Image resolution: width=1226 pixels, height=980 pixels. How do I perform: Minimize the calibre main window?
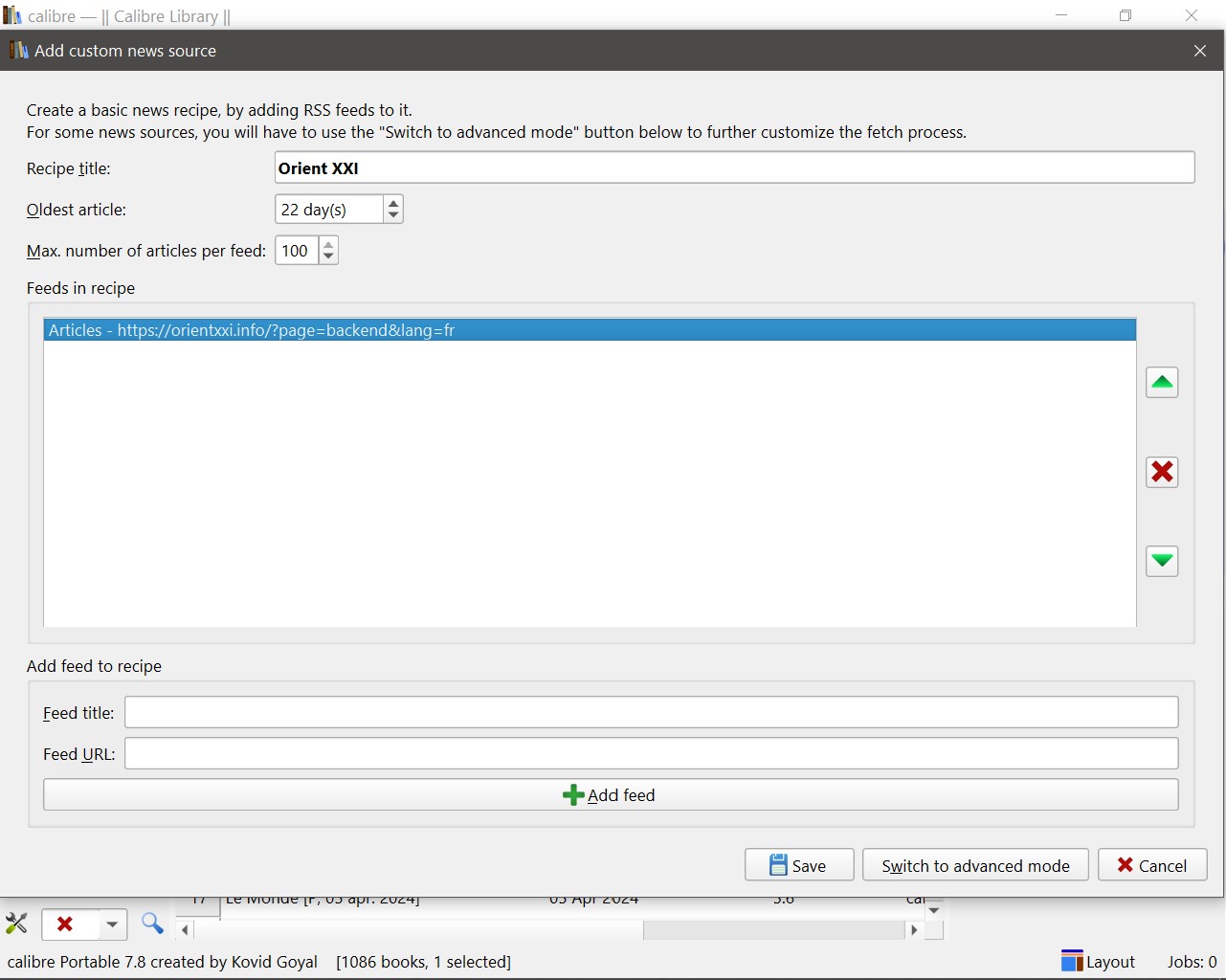1061,15
